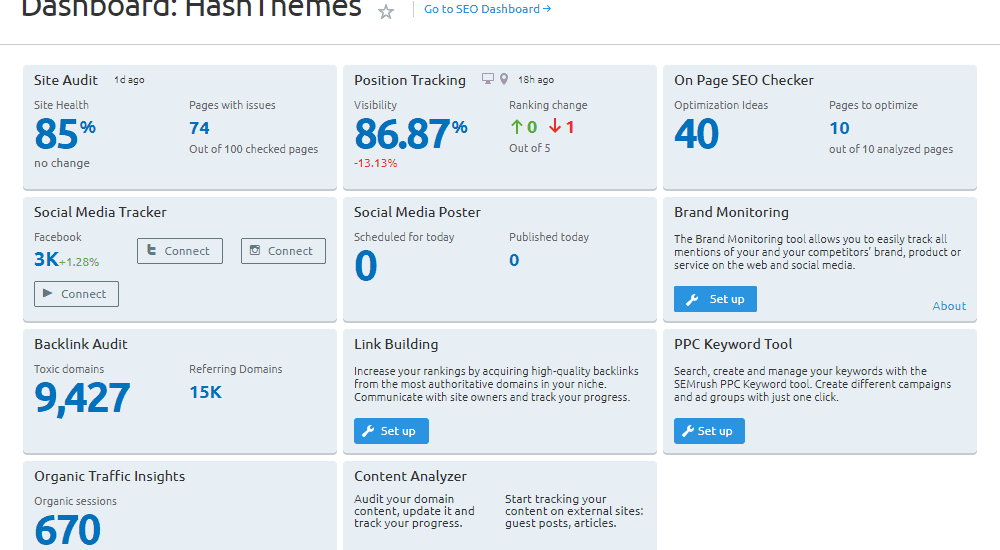Image resolution: width=1000 pixels, height=550 pixels.
Task: Click the 3K Facebook audience value
Action: pos(46,259)
